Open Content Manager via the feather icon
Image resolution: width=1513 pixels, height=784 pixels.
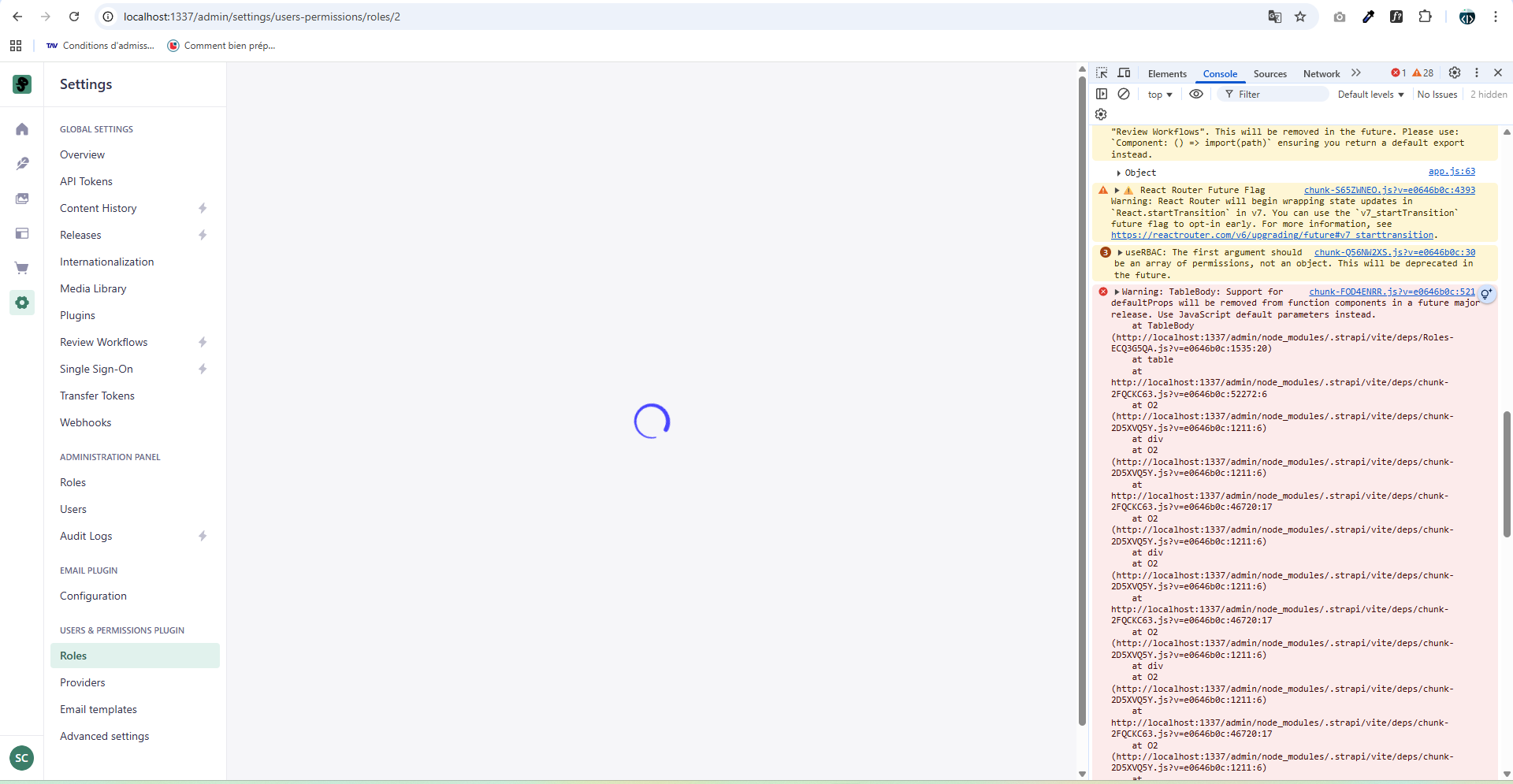click(x=22, y=164)
